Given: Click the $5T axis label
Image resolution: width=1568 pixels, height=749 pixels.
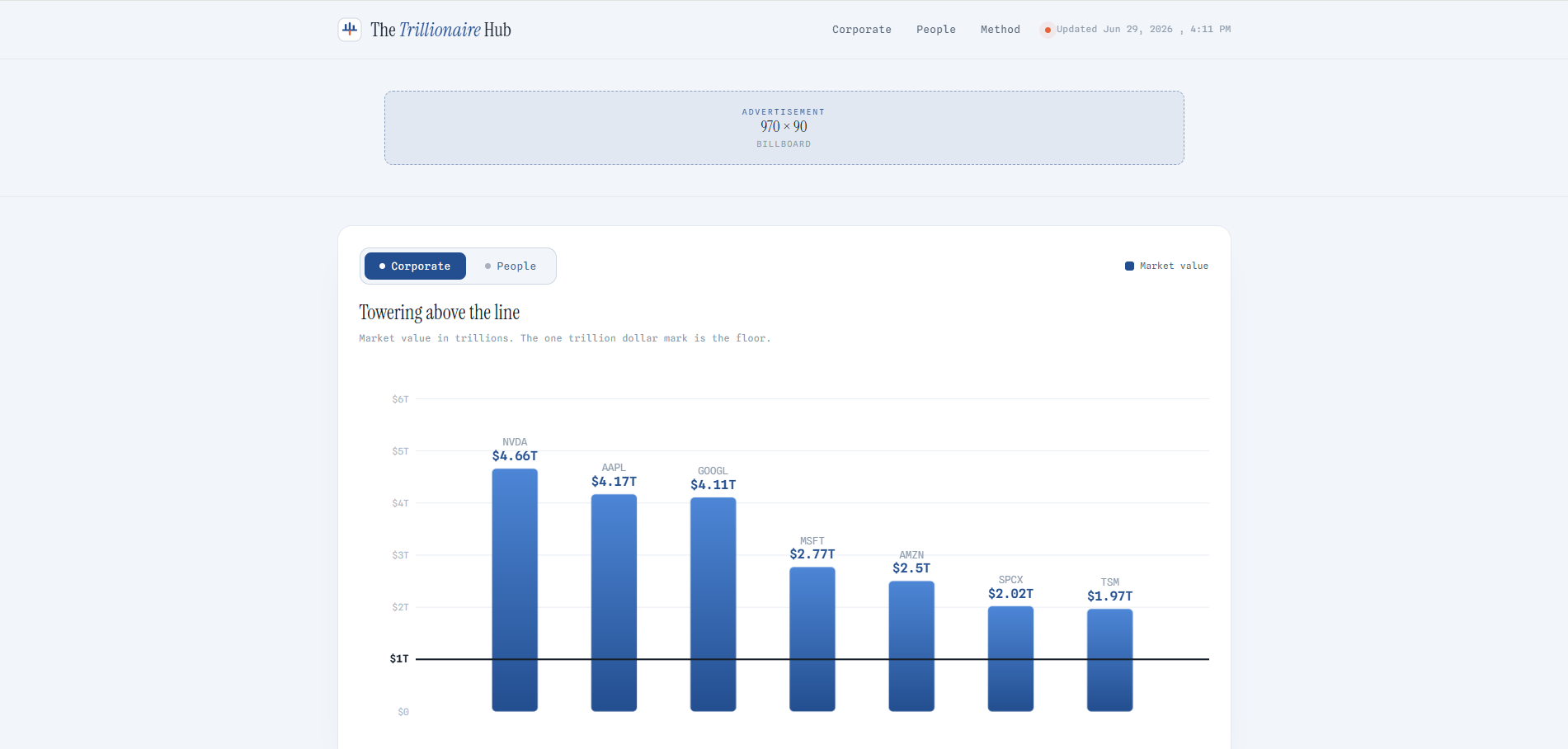Looking at the screenshot, I should coord(400,451).
